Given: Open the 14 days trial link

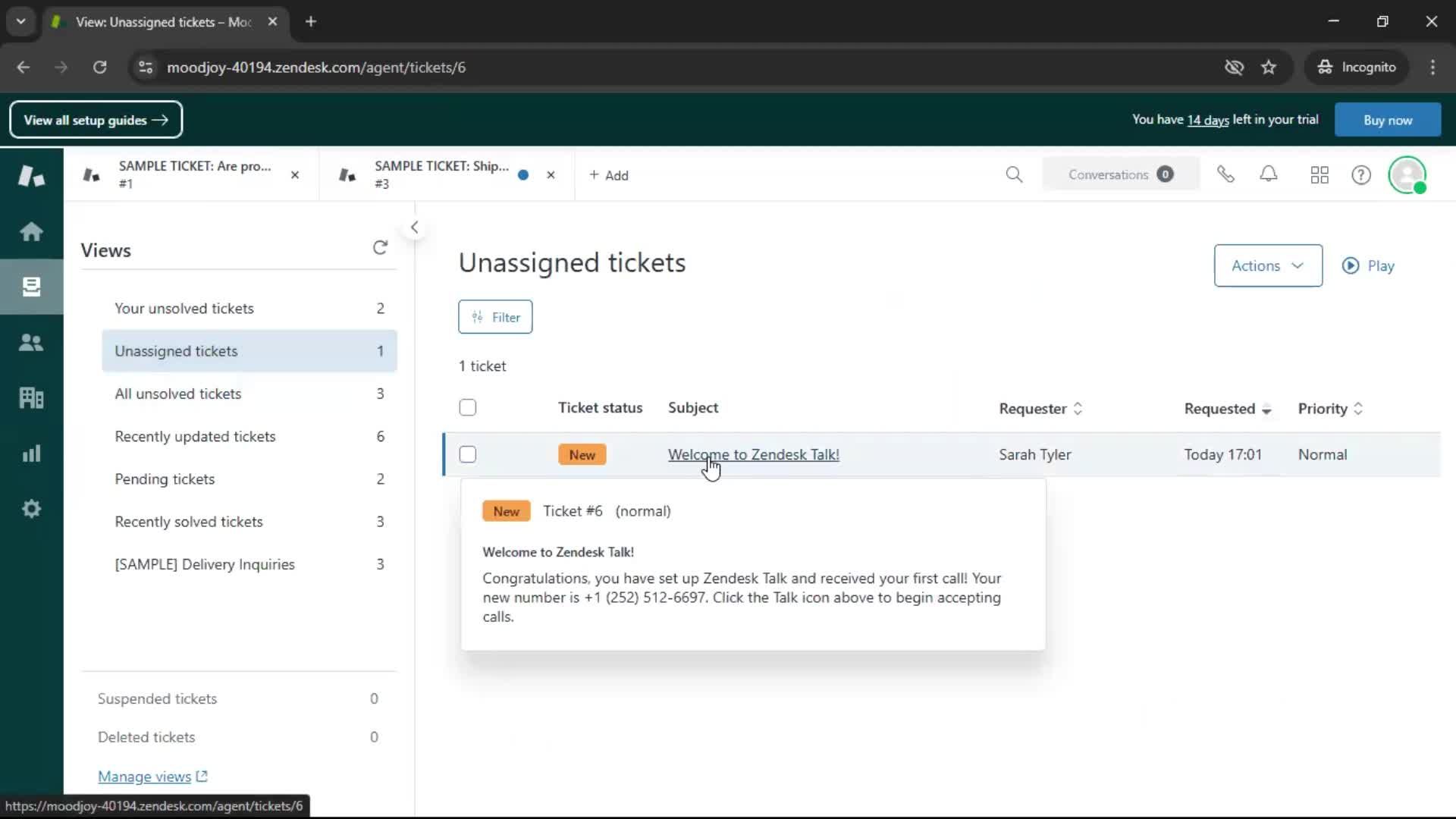Looking at the screenshot, I should click(1208, 120).
